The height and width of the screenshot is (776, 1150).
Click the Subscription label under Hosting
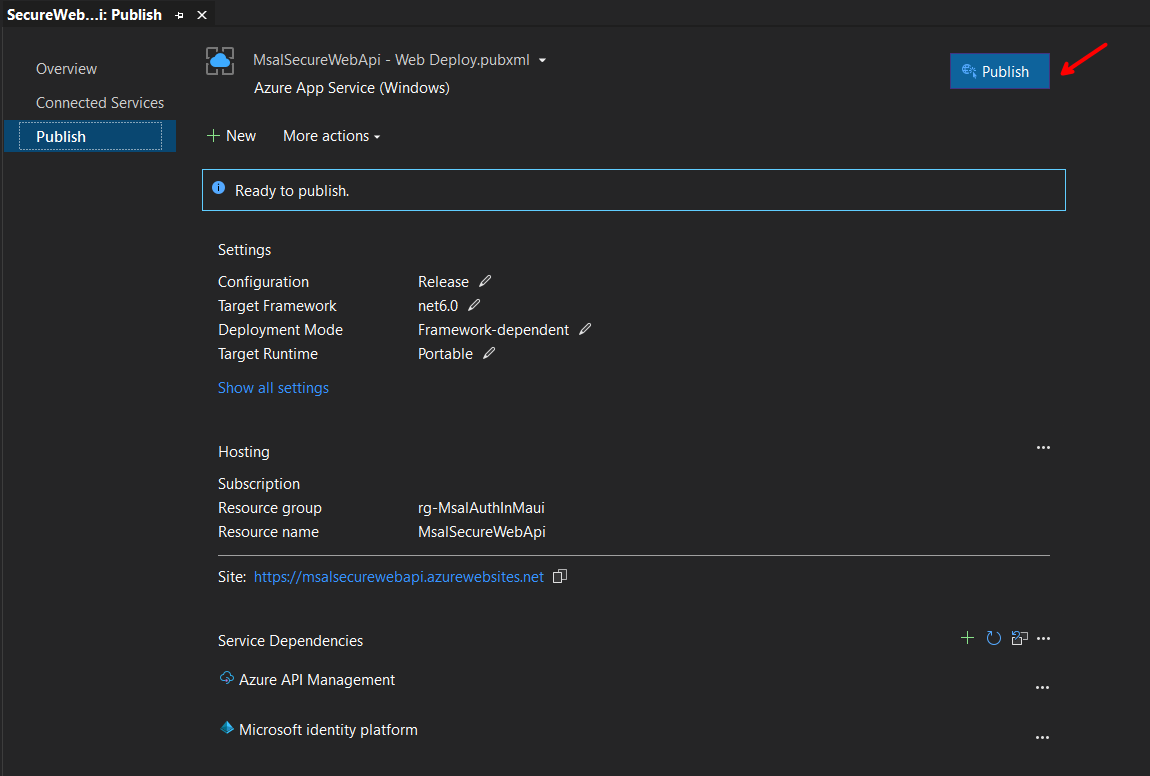click(259, 484)
